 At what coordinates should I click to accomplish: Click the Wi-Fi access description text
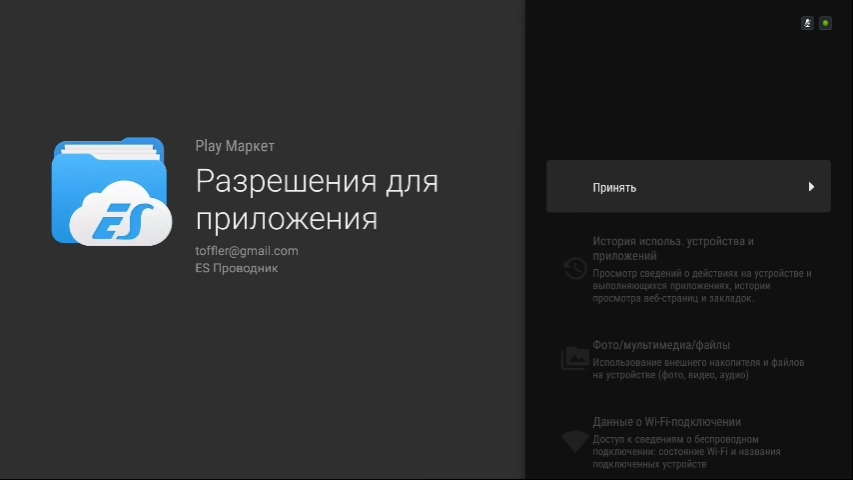pyautogui.click(x=685, y=452)
